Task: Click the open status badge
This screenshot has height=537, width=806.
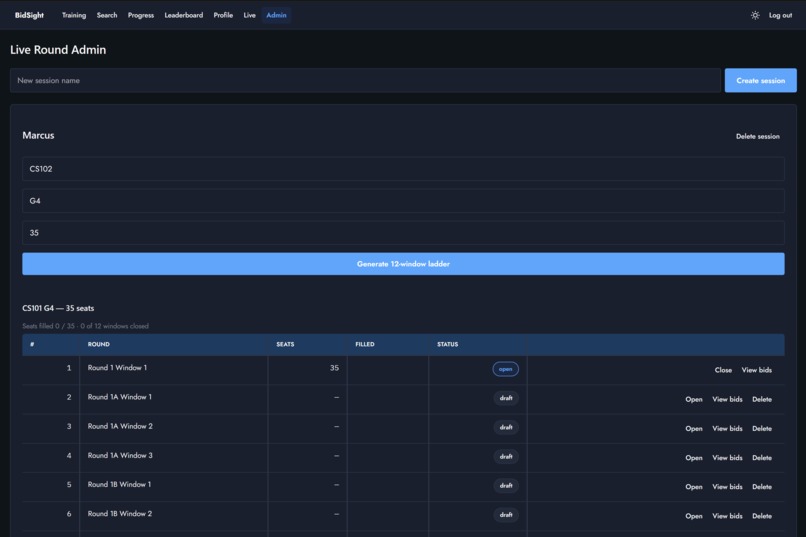Action: coord(505,369)
